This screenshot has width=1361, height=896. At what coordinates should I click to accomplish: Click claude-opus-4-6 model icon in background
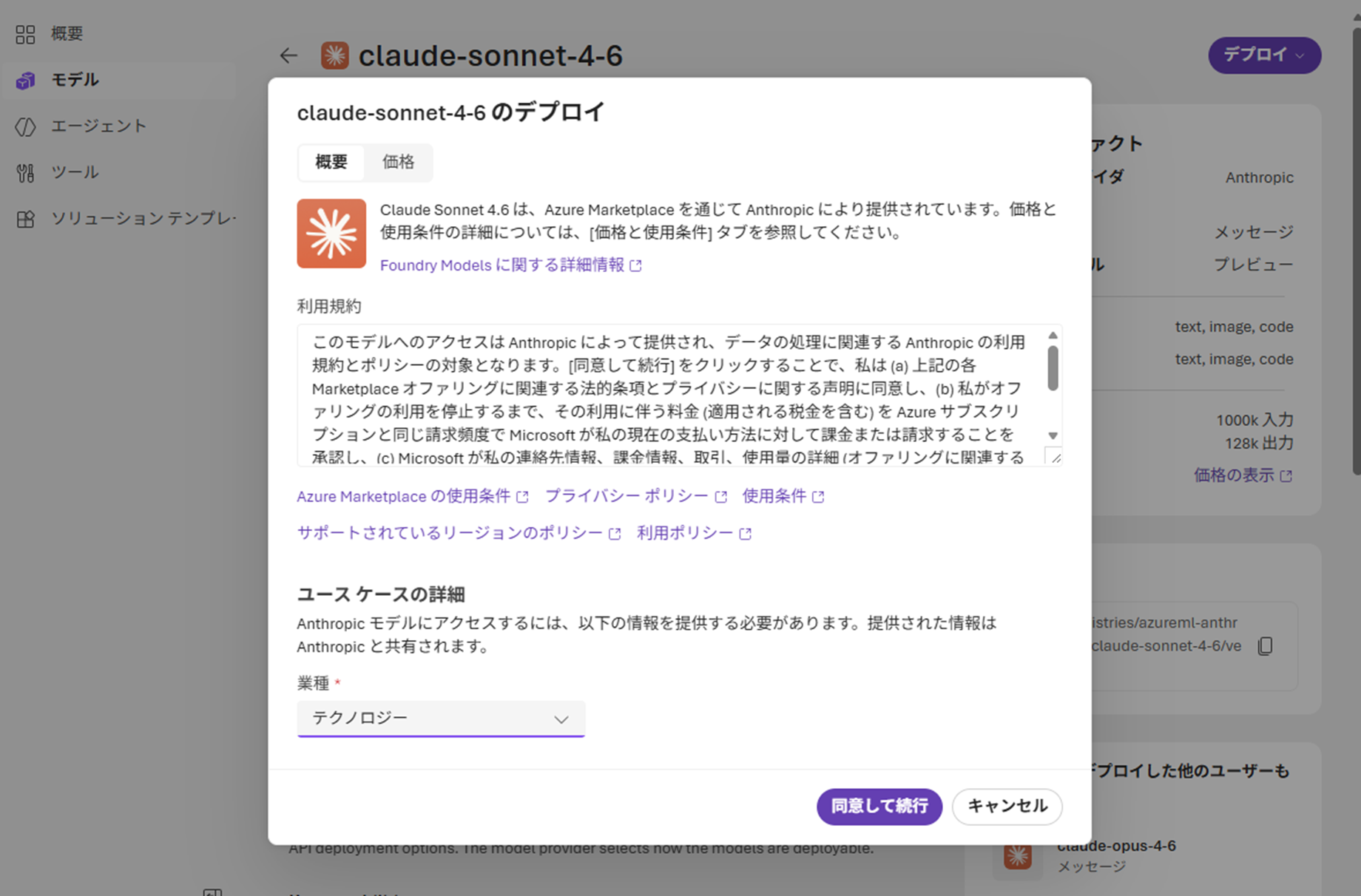[x=1018, y=855]
